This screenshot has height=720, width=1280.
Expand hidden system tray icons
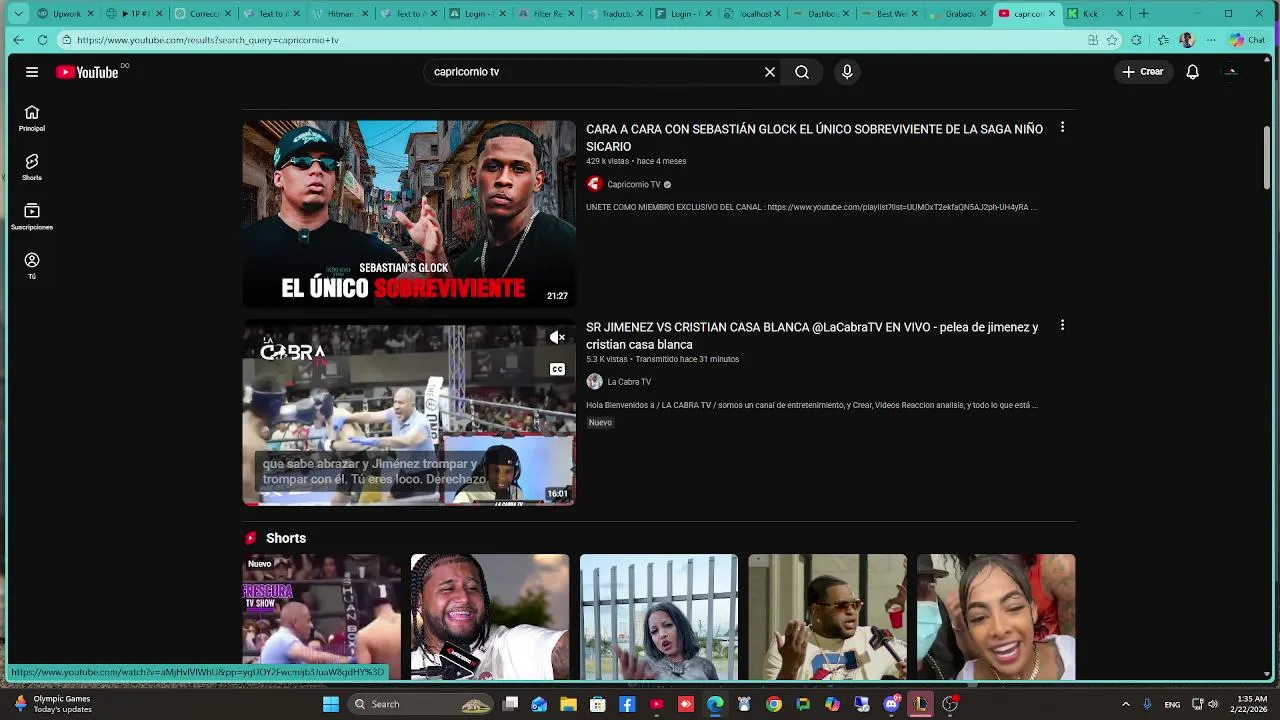(x=1125, y=704)
